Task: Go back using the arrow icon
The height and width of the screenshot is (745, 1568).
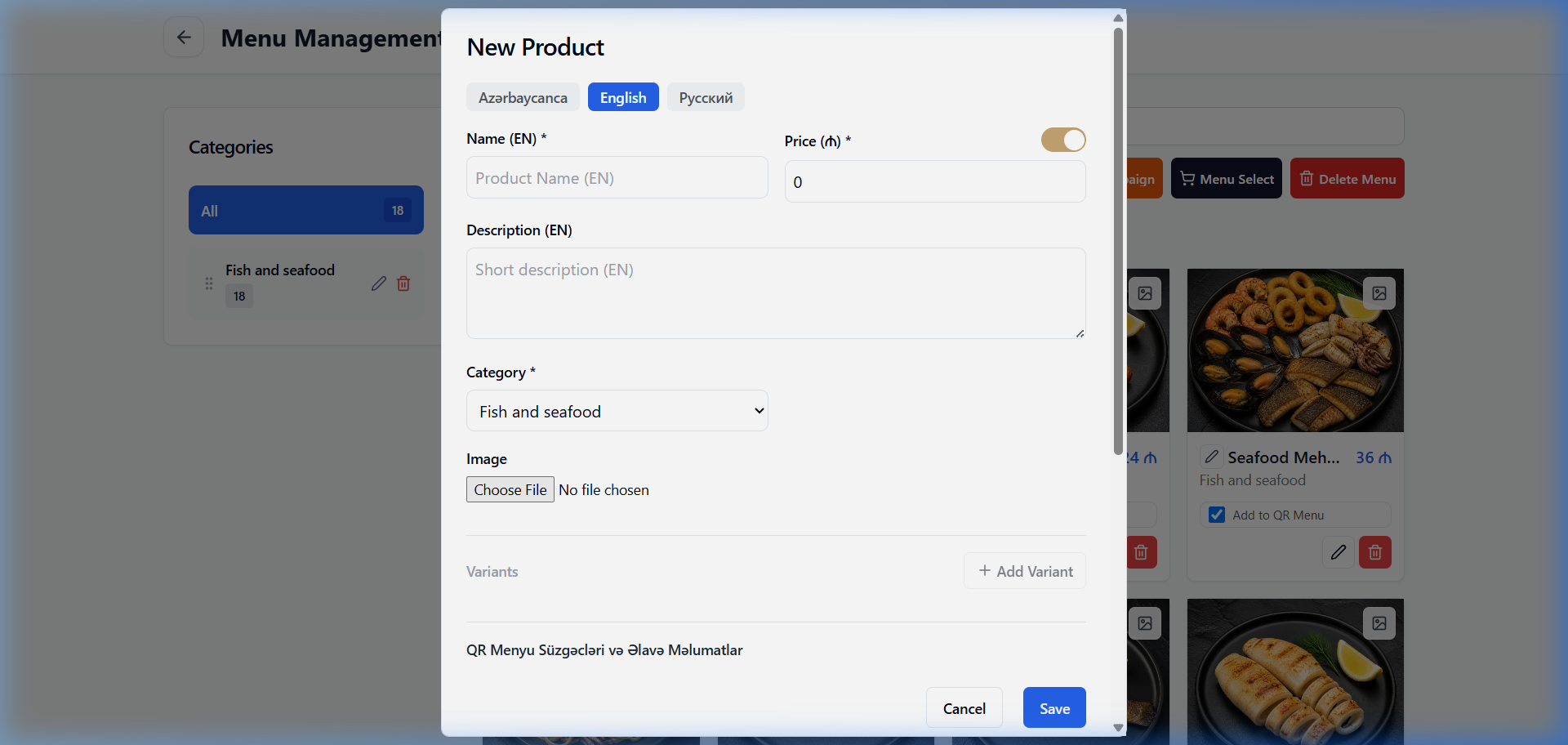Action: coord(184,38)
